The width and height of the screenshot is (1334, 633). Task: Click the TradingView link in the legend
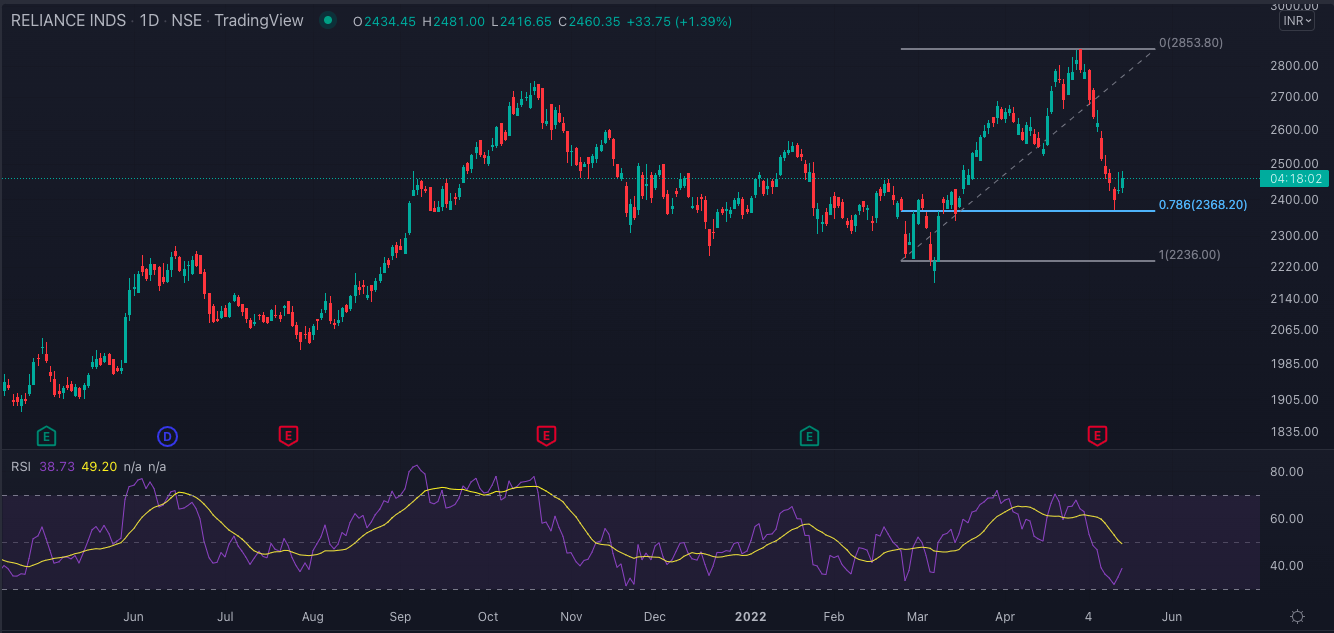(258, 20)
